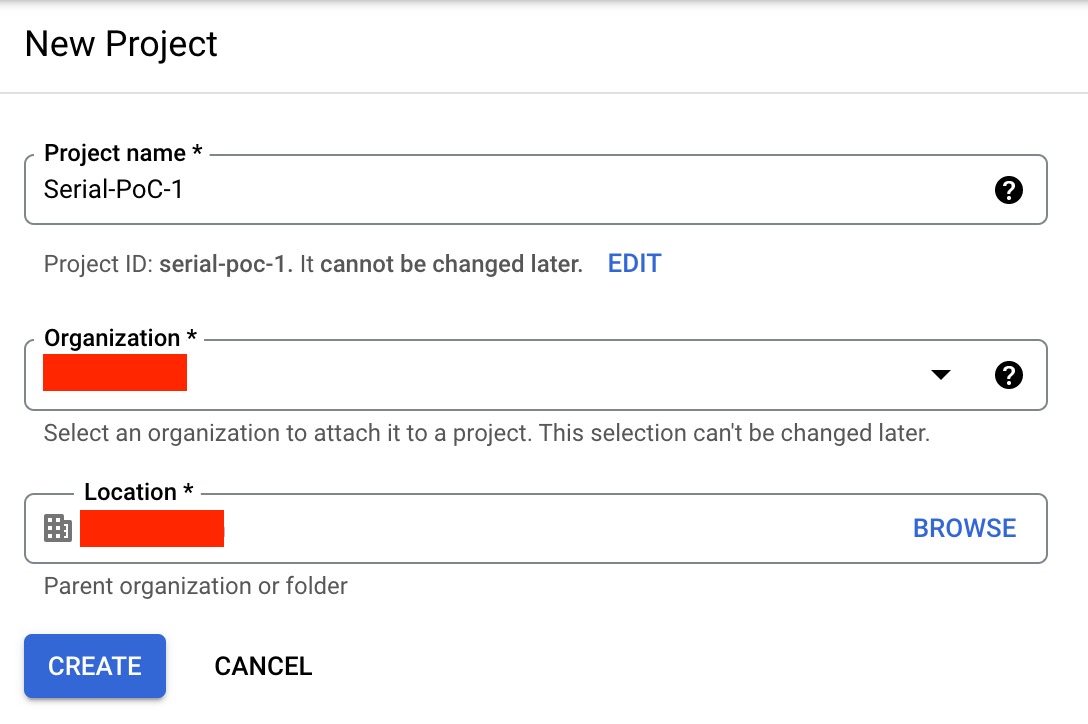Expand the Organization dropdown arrow
1088x724 pixels.
click(940, 375)
